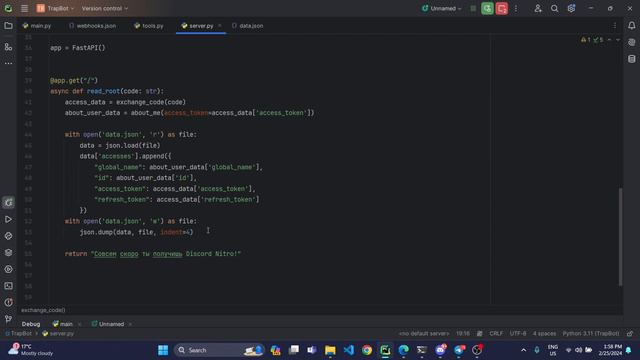
Task: Open the Structure tool window in sidebar
Action: pos(8,47)
